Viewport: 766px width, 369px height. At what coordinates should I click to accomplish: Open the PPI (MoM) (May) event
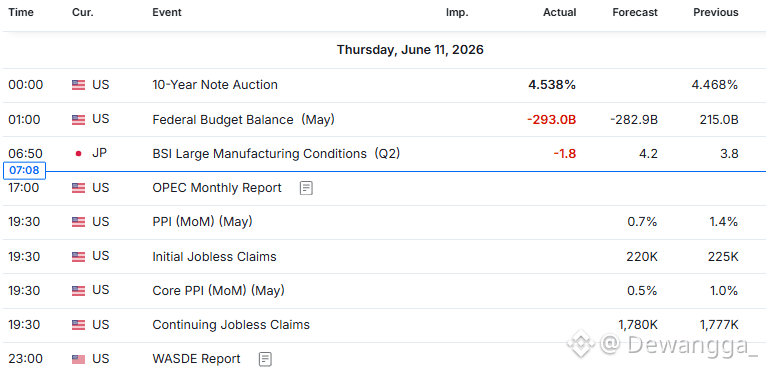[x=202, y=222]
